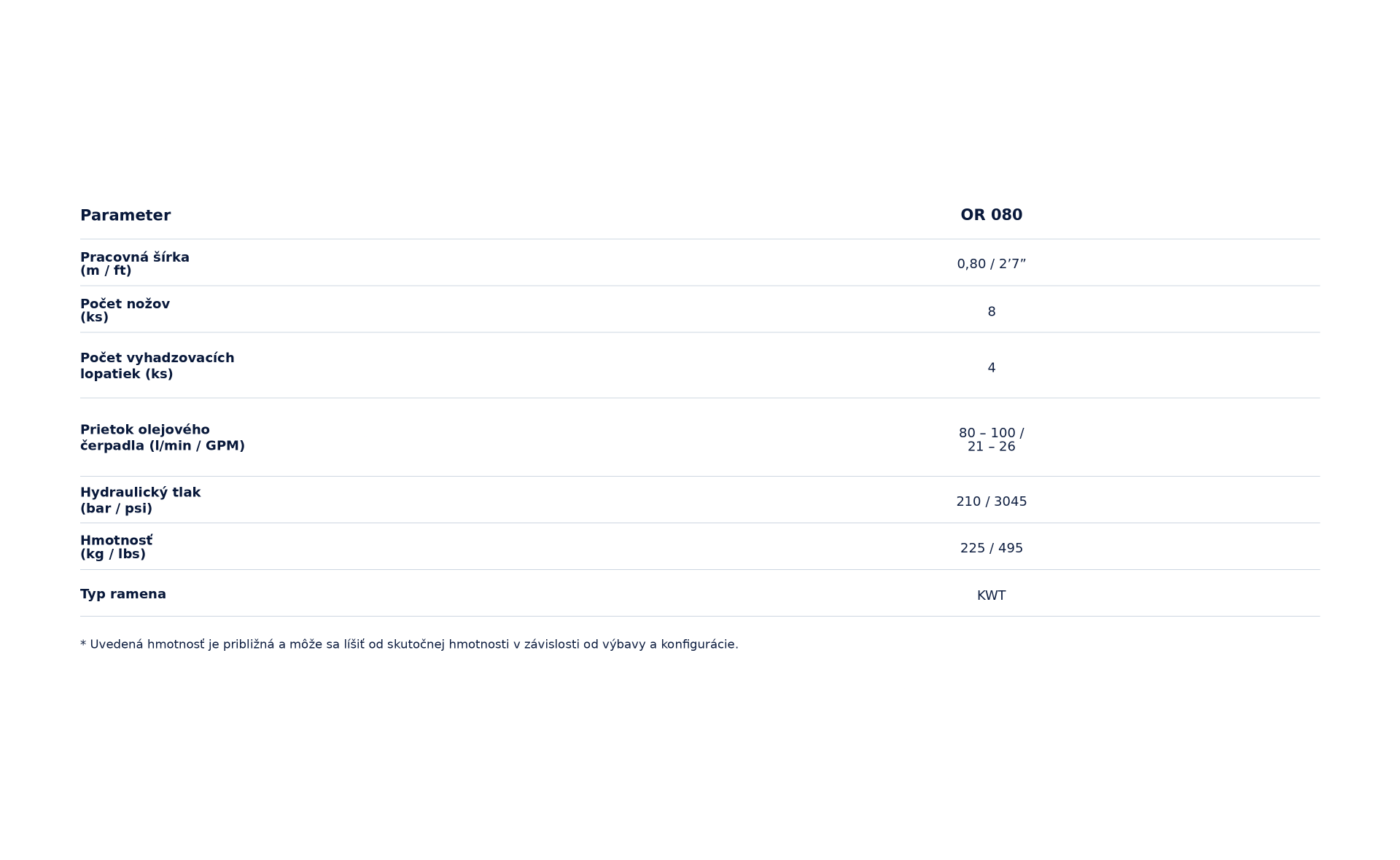Select the weight value 225 / 495

(x=991, y=548)
